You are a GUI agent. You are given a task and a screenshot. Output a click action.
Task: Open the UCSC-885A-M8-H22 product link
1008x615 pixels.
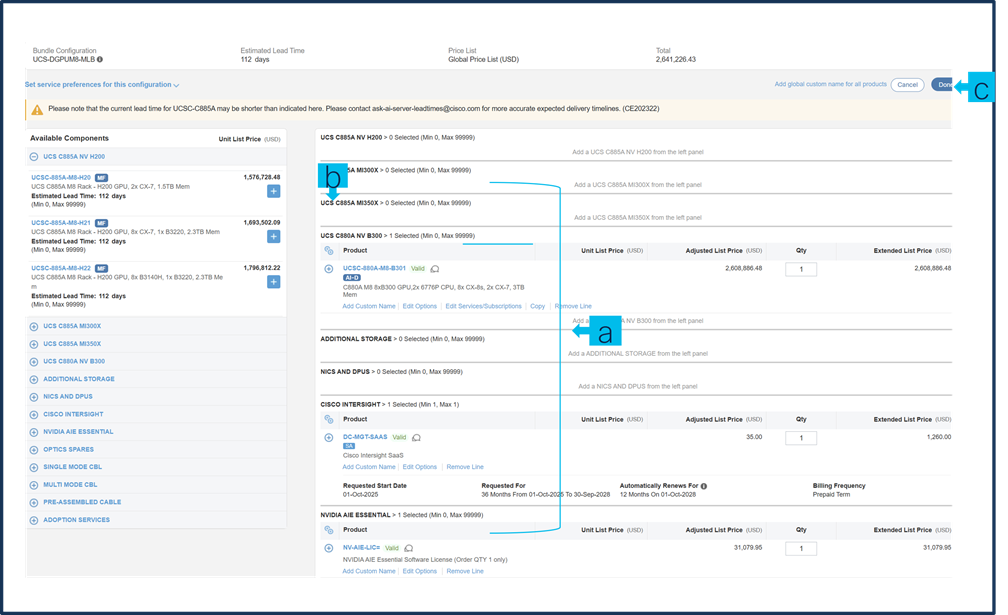click(x=61, y=268)
